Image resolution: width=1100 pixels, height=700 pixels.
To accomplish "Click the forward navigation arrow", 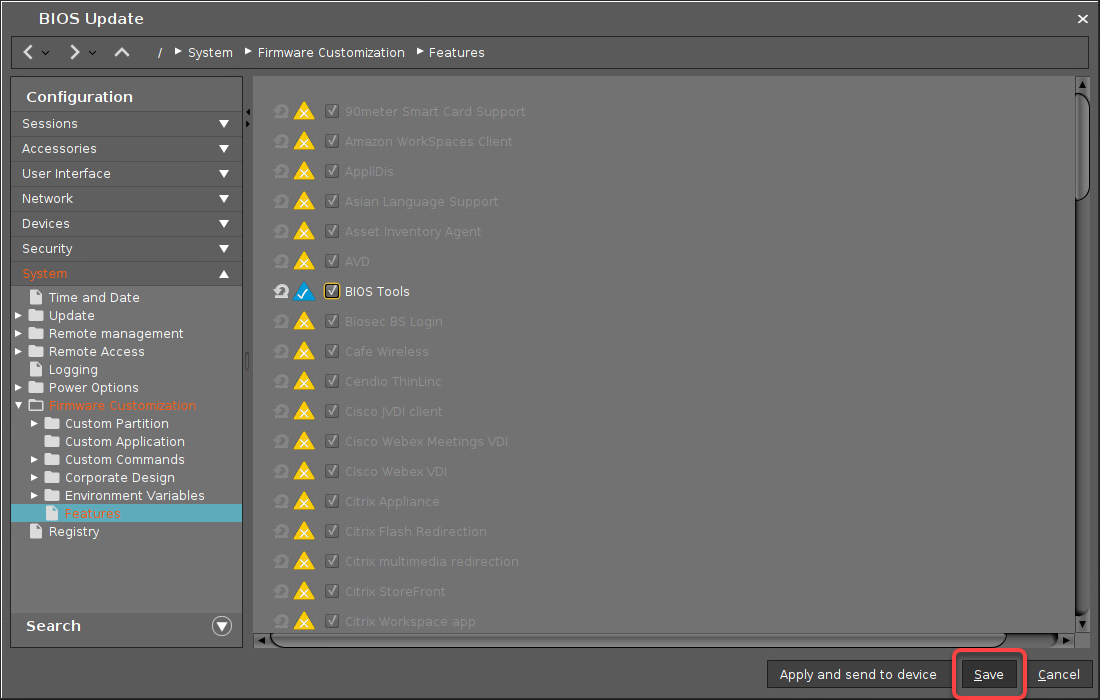I will tap(75, 52).
